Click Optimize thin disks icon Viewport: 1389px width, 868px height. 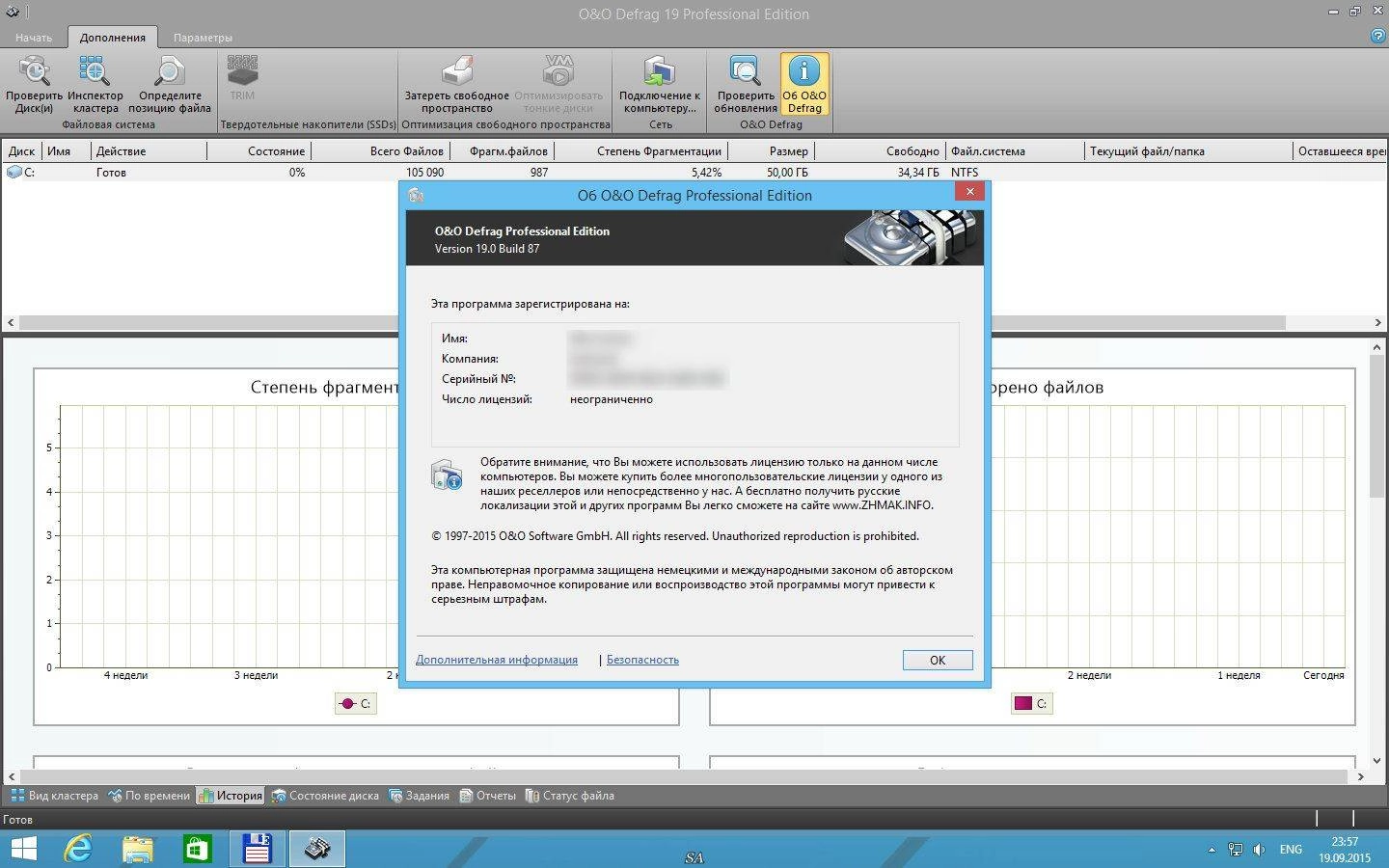[x=558, y=84]
